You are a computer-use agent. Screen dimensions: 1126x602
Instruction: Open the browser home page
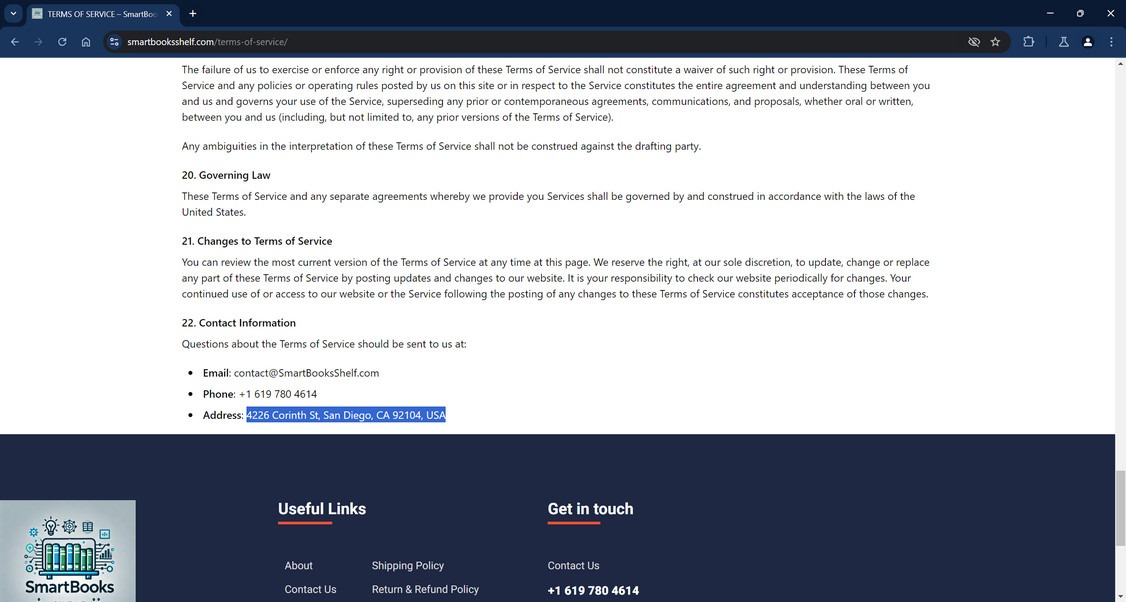pyautogui.click(x=85, y=42)
